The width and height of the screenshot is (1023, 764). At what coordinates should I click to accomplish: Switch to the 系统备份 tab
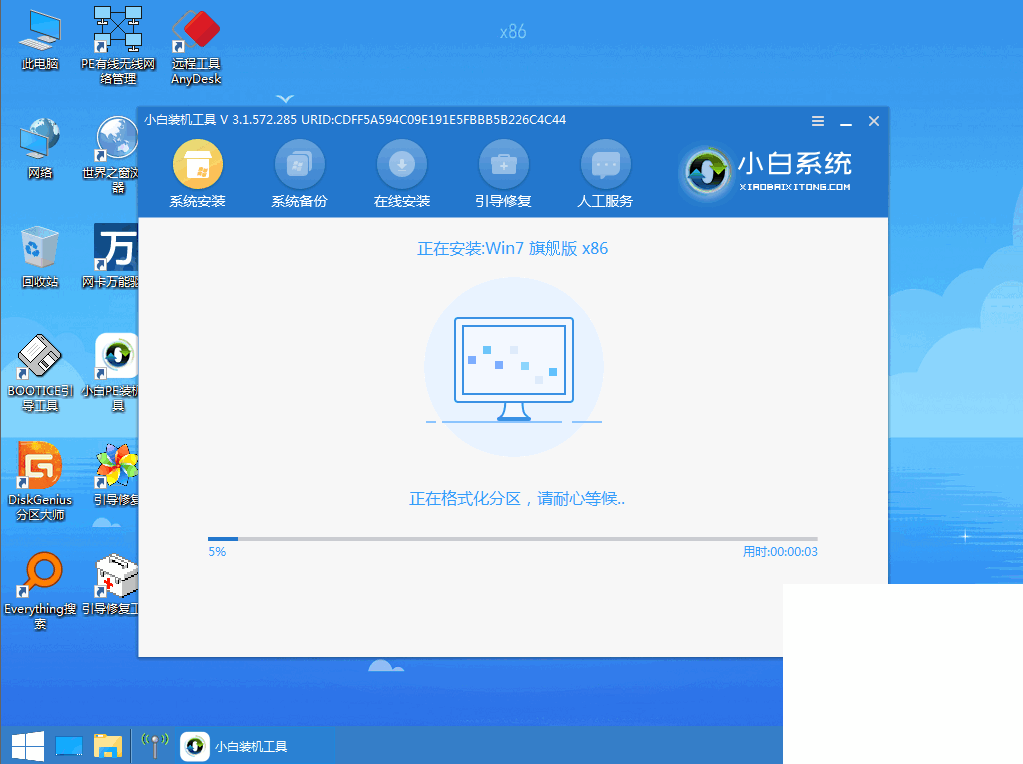(299, 174)
